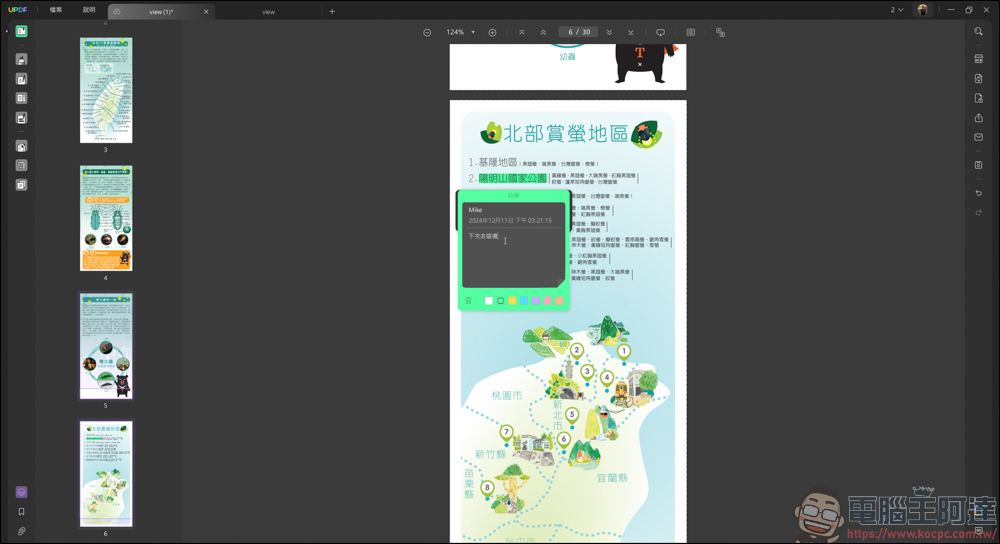Open the last tool icon in upper sidebar group

coord(21,185)
